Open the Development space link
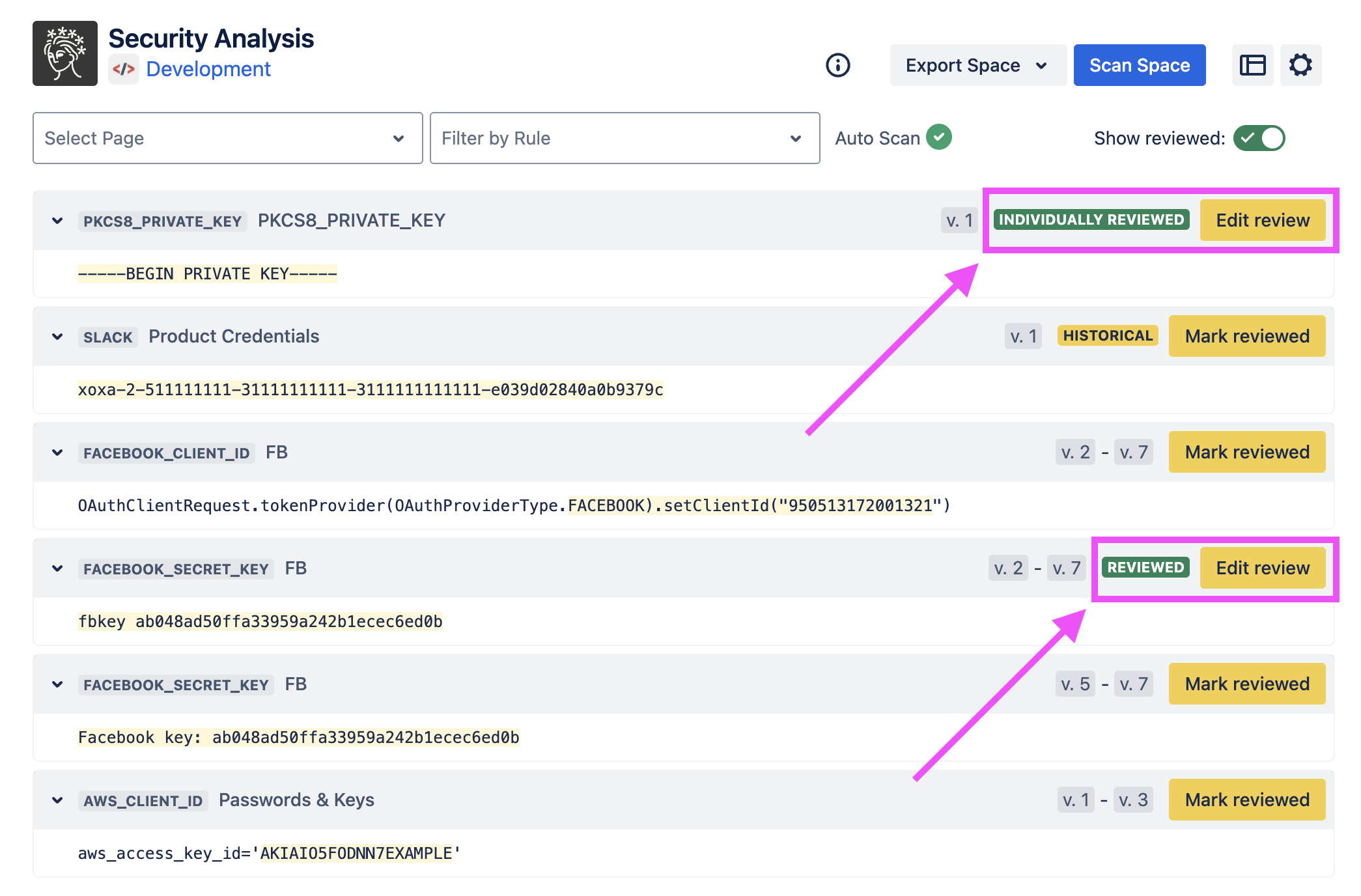The height and width of the screenshot is (896, 1361). 208,69
